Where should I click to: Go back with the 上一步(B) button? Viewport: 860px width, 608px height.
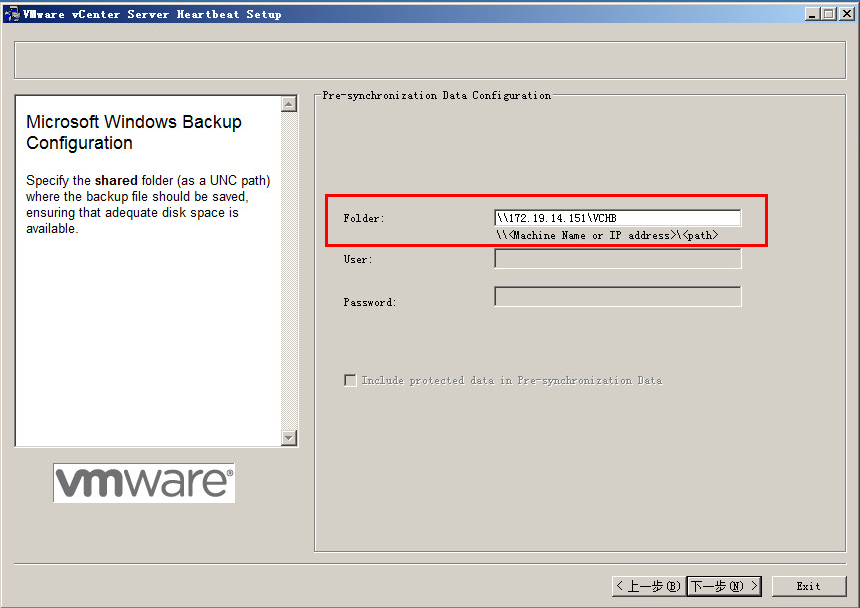click(x=648, y=586)
